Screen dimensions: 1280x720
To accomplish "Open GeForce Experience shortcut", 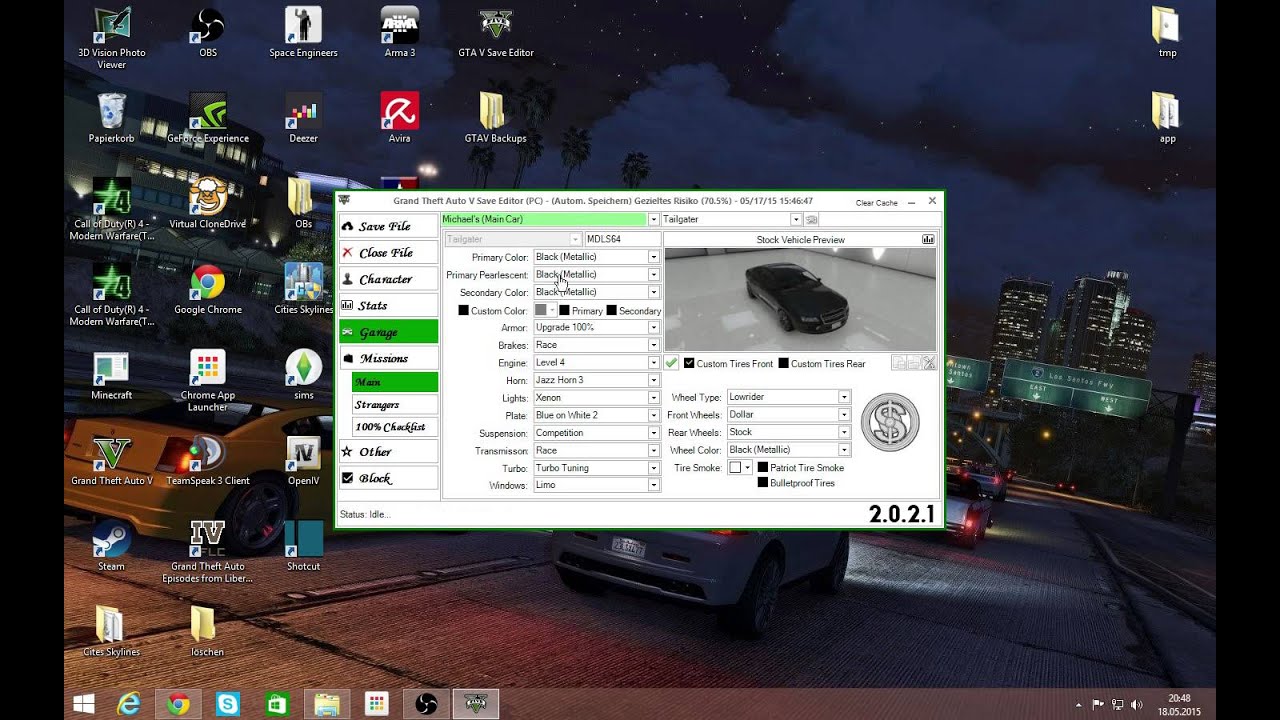I will pyautogui.click(x=207, y=118).
